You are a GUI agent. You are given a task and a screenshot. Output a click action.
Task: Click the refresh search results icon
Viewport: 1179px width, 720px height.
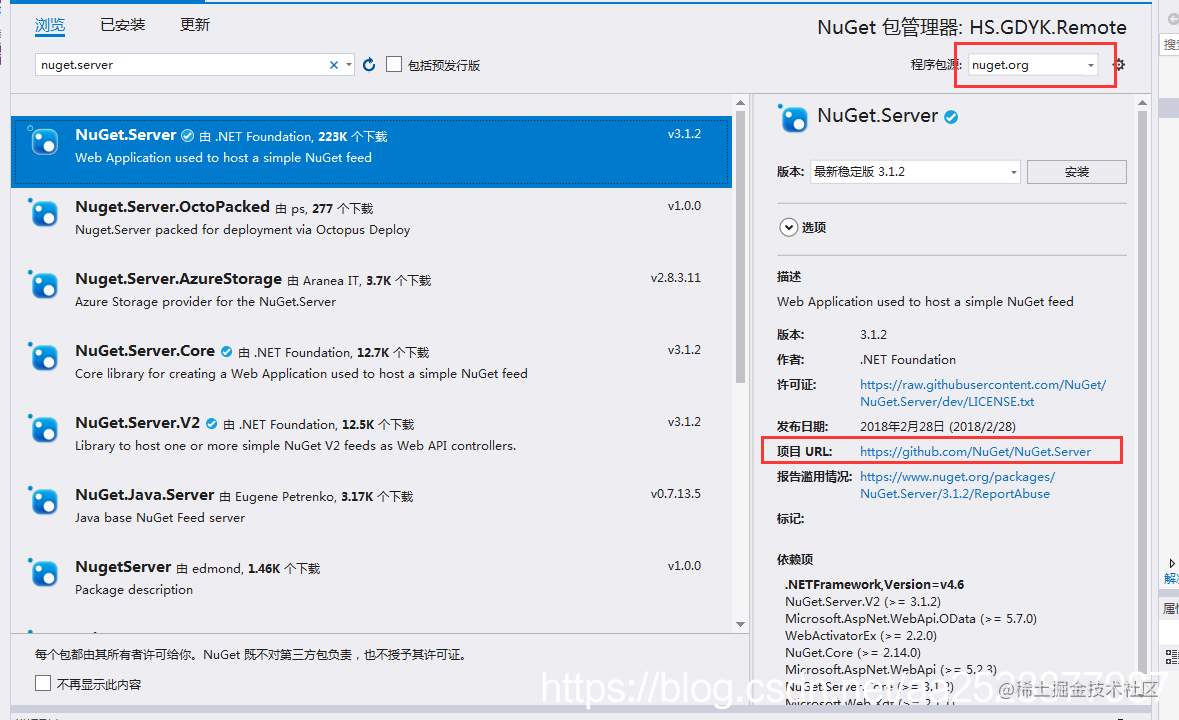click(368, 63)
